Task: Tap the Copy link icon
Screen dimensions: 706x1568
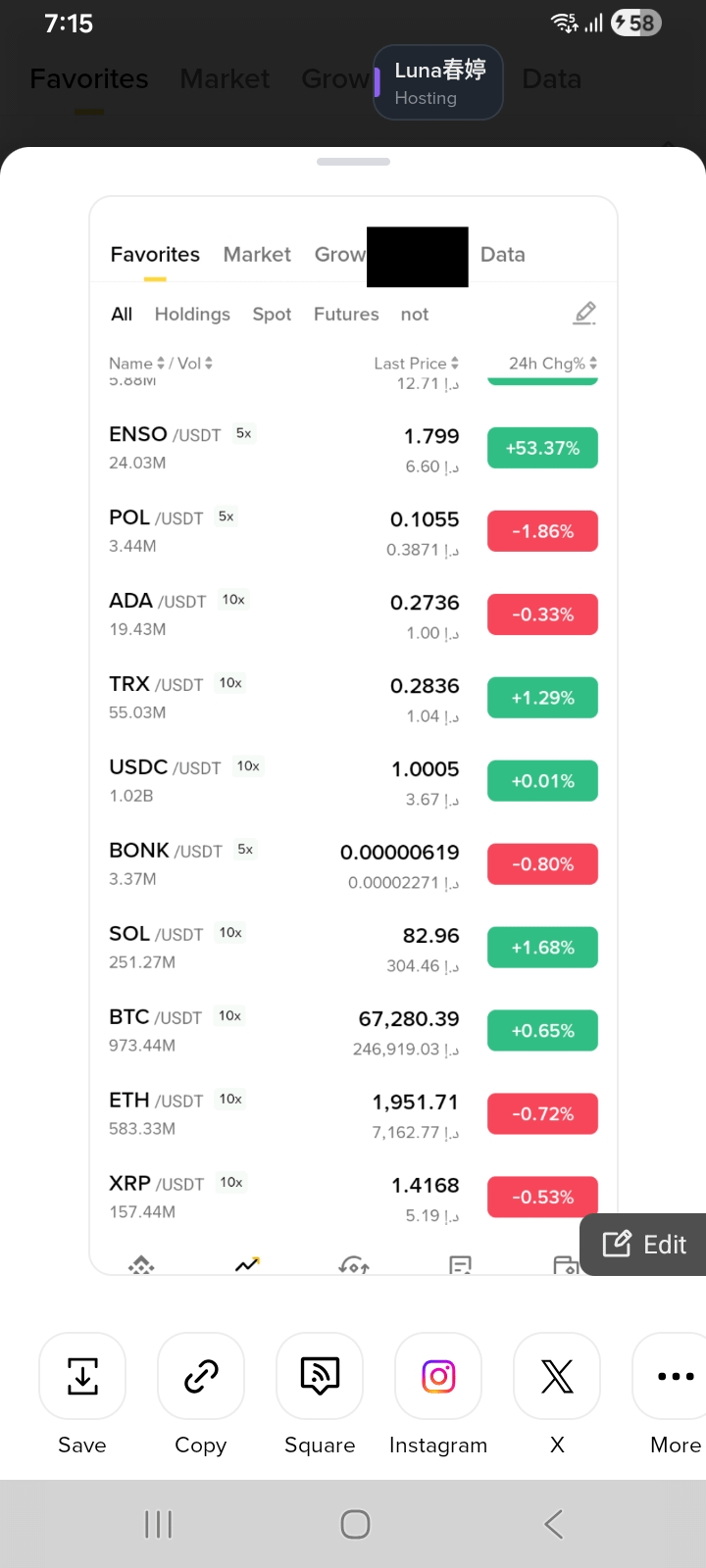Action: coord(201,1376)
